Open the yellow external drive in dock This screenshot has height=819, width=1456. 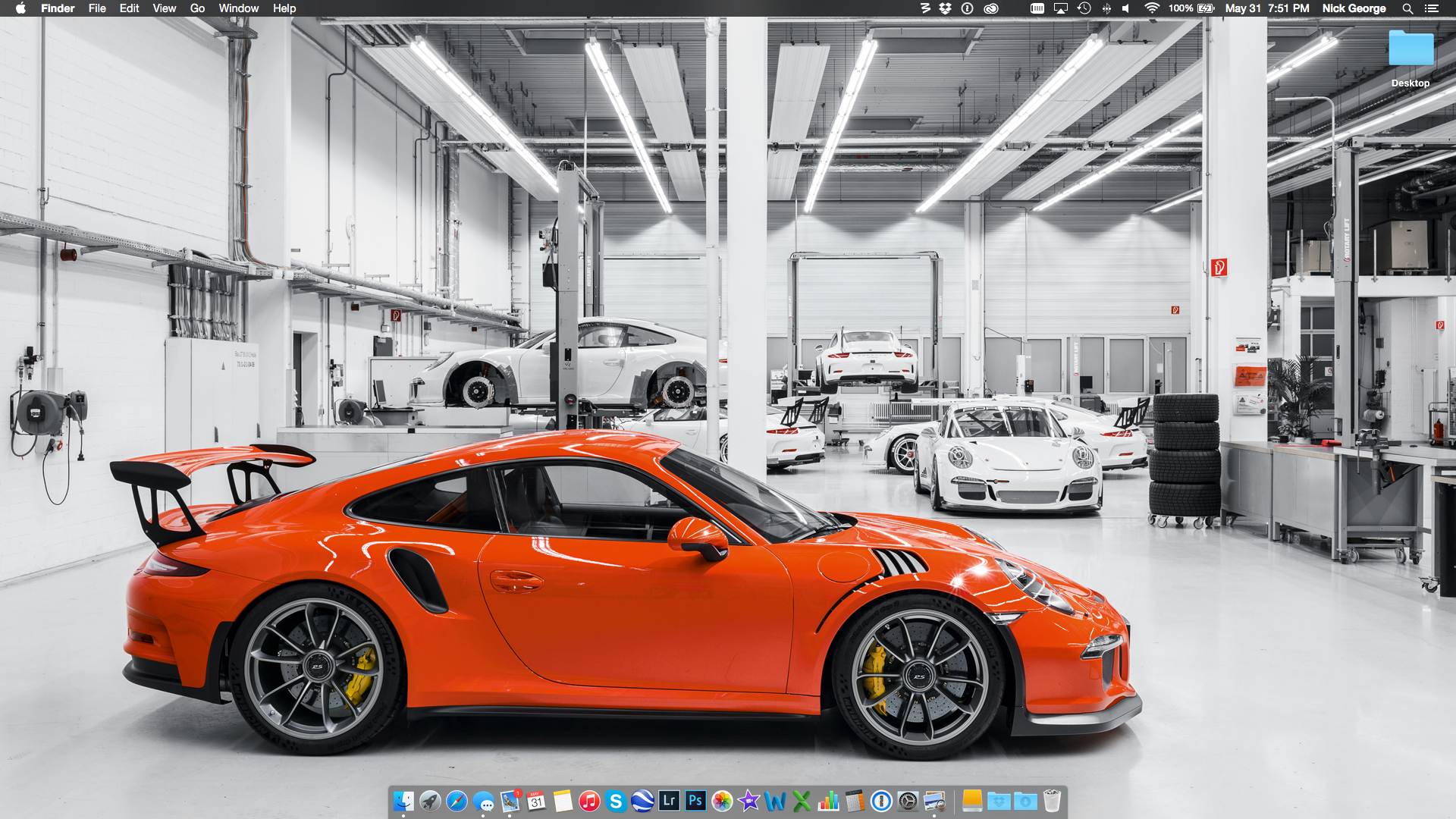tap(972, 801)
